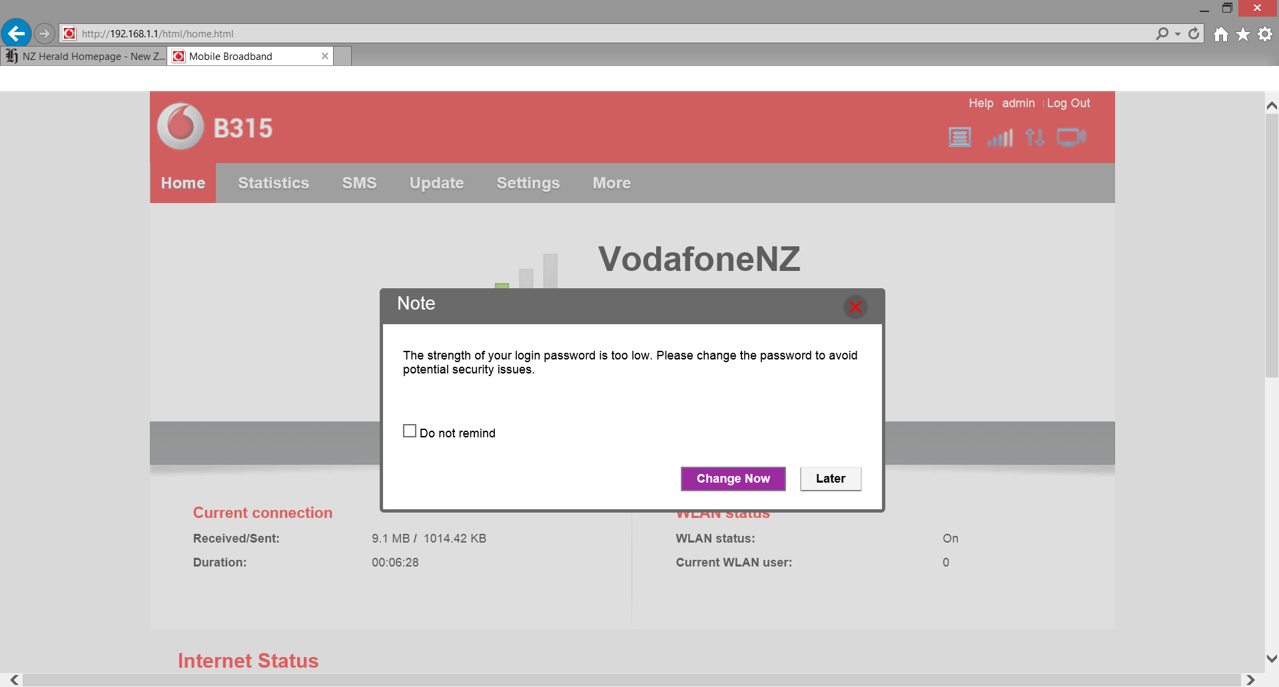Screen dimensions: 1279x687
Task: Click the WLAN status On value
Action: tap(950, 538)
